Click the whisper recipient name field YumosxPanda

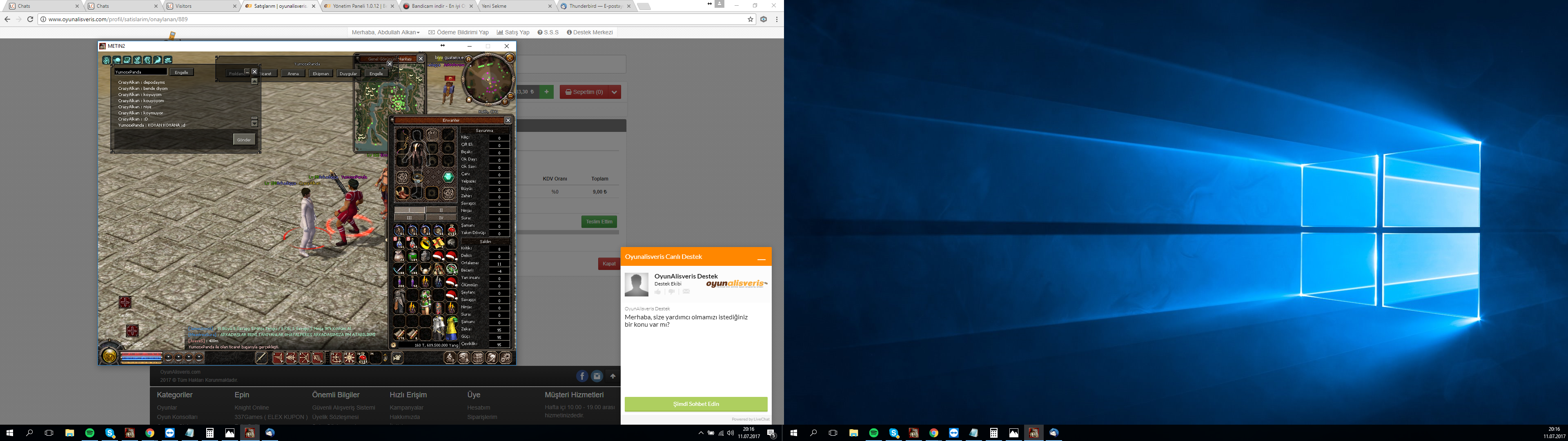point(141,72)
